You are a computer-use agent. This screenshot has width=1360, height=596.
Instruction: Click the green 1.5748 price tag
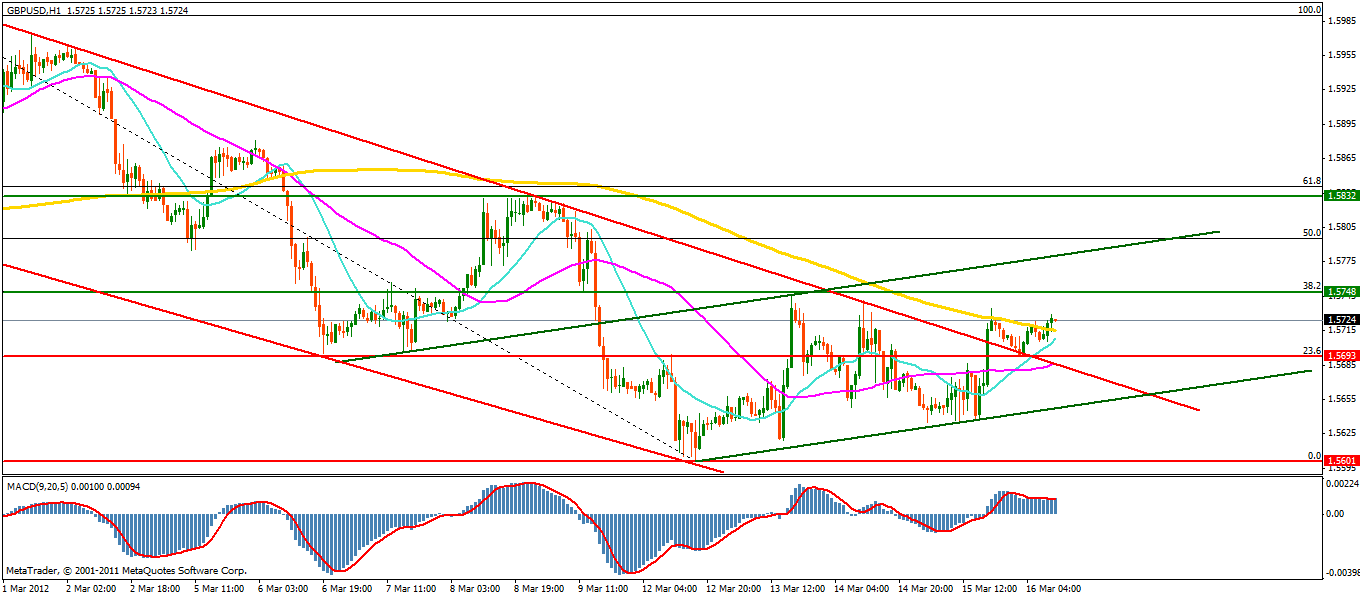(1339, 292)
